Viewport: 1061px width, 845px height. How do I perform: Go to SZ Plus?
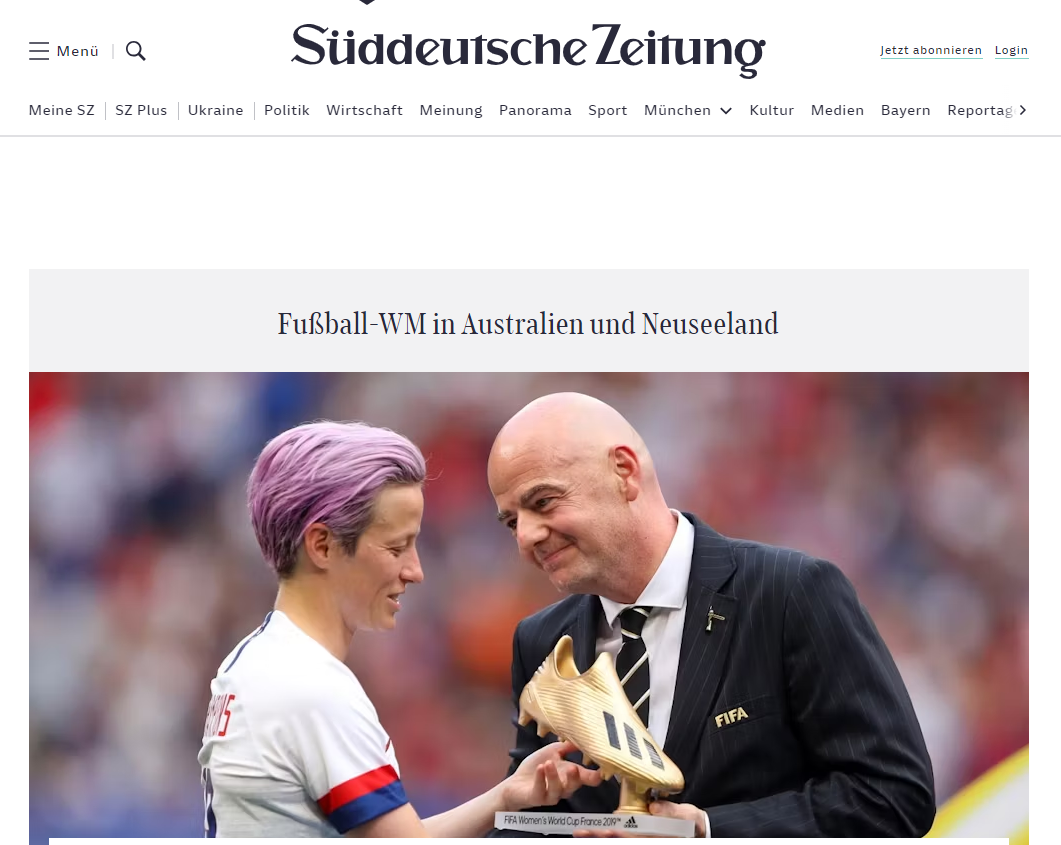tap(141, 110)
